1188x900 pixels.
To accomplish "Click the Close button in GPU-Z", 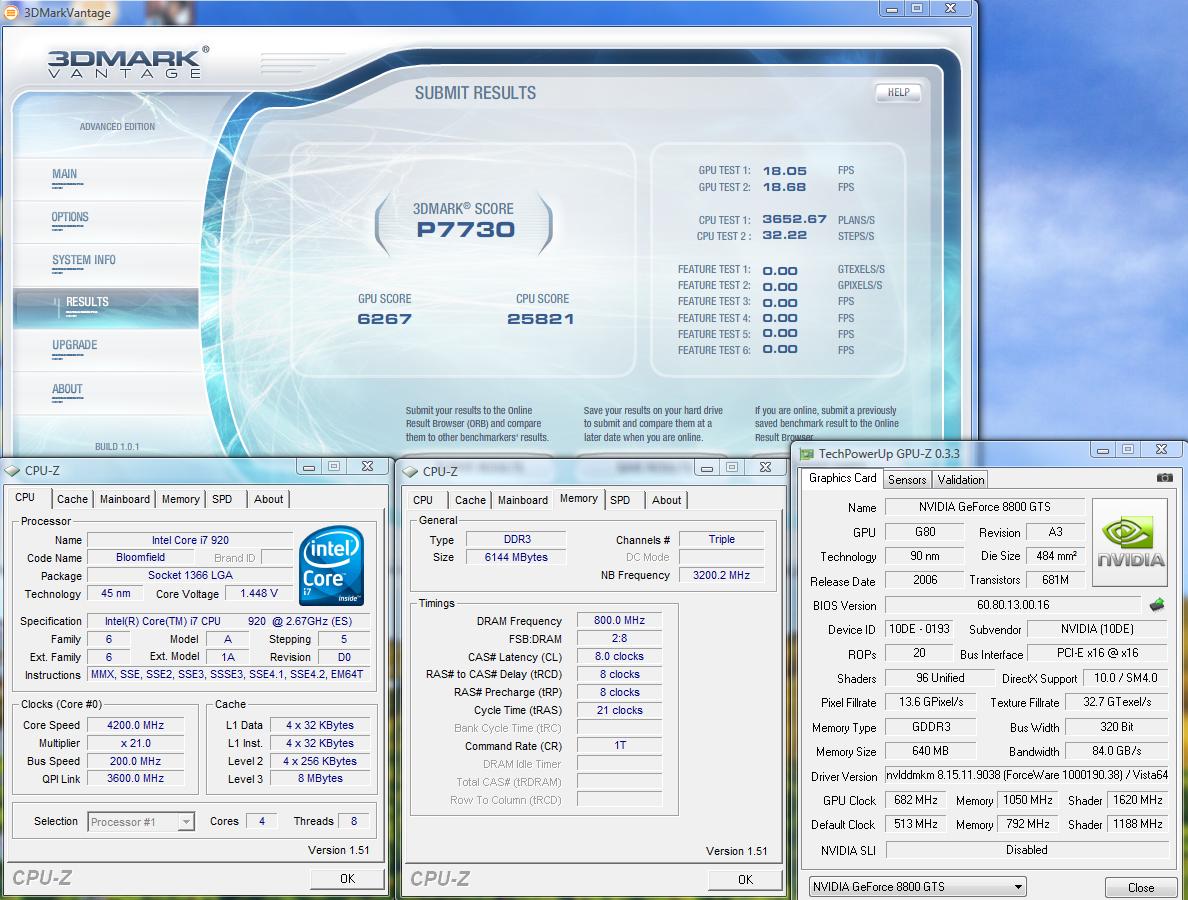I will coord(1140,888).
